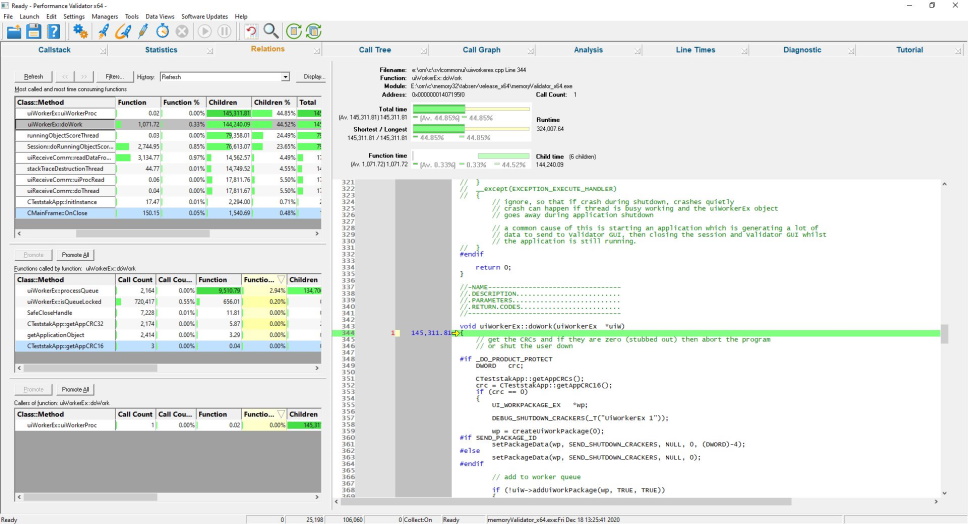
Task: Open the Data Views menu
Action: pyautogui.click(x=160, y=17)
